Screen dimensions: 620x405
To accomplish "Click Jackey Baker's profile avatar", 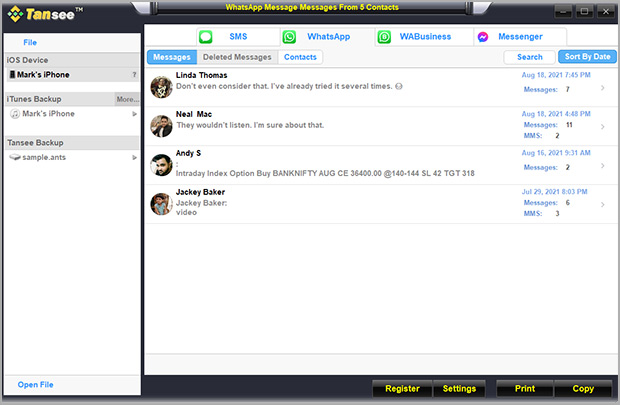I will (161, 204).
